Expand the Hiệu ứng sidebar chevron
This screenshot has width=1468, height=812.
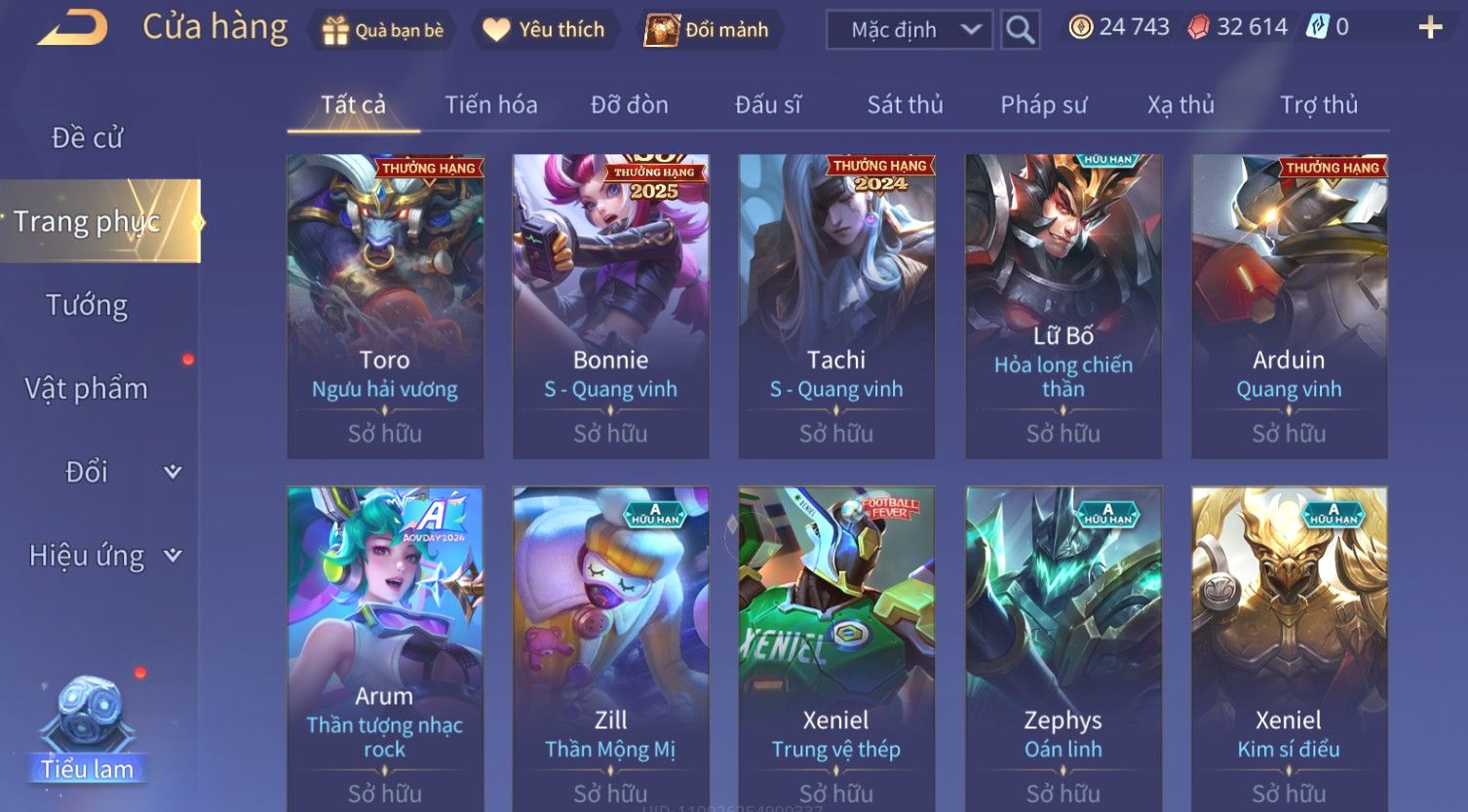[x=173, y=556]
